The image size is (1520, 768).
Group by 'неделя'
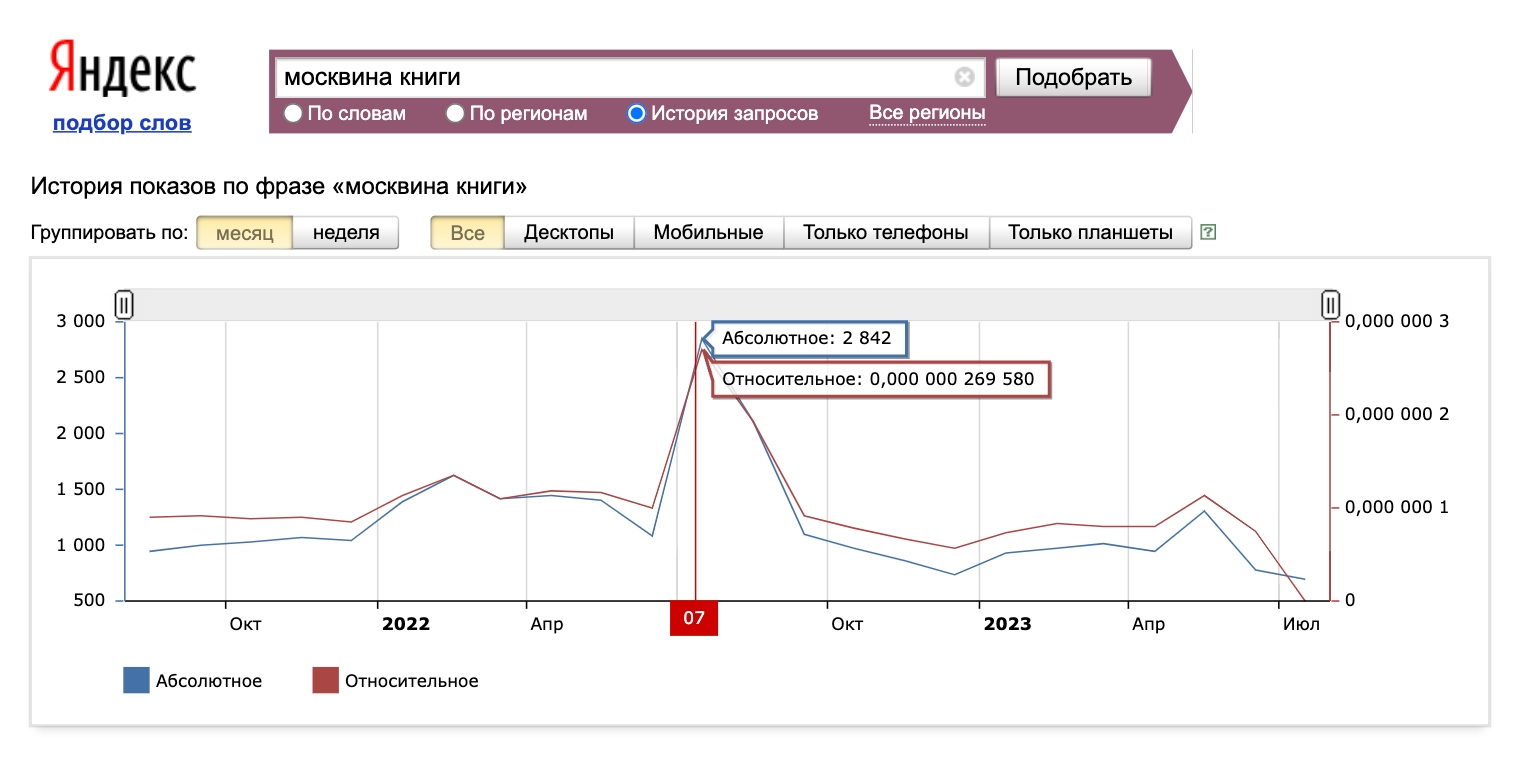[346, 233]
